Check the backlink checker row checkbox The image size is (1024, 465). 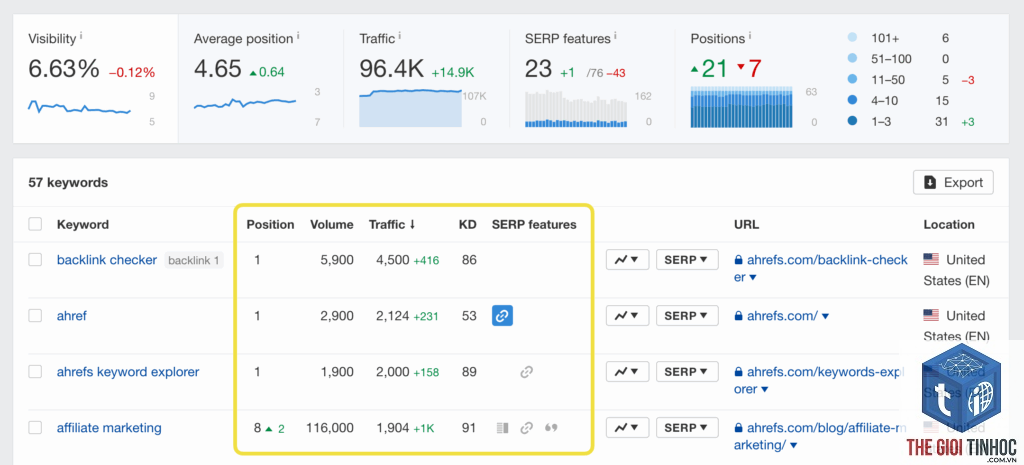click(x=35, y=260)
